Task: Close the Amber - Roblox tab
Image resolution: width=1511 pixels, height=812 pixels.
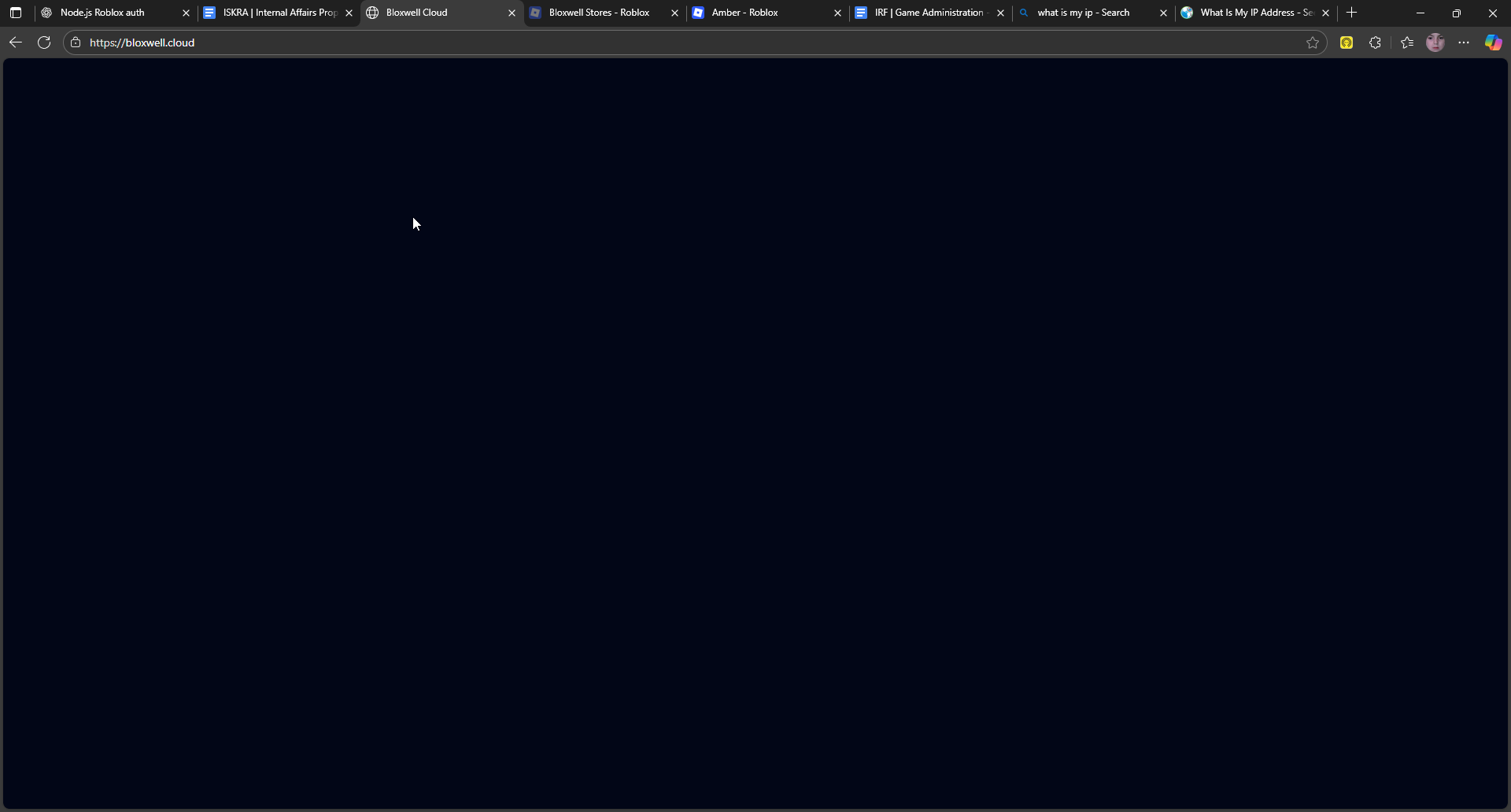Action: point(838,13)
